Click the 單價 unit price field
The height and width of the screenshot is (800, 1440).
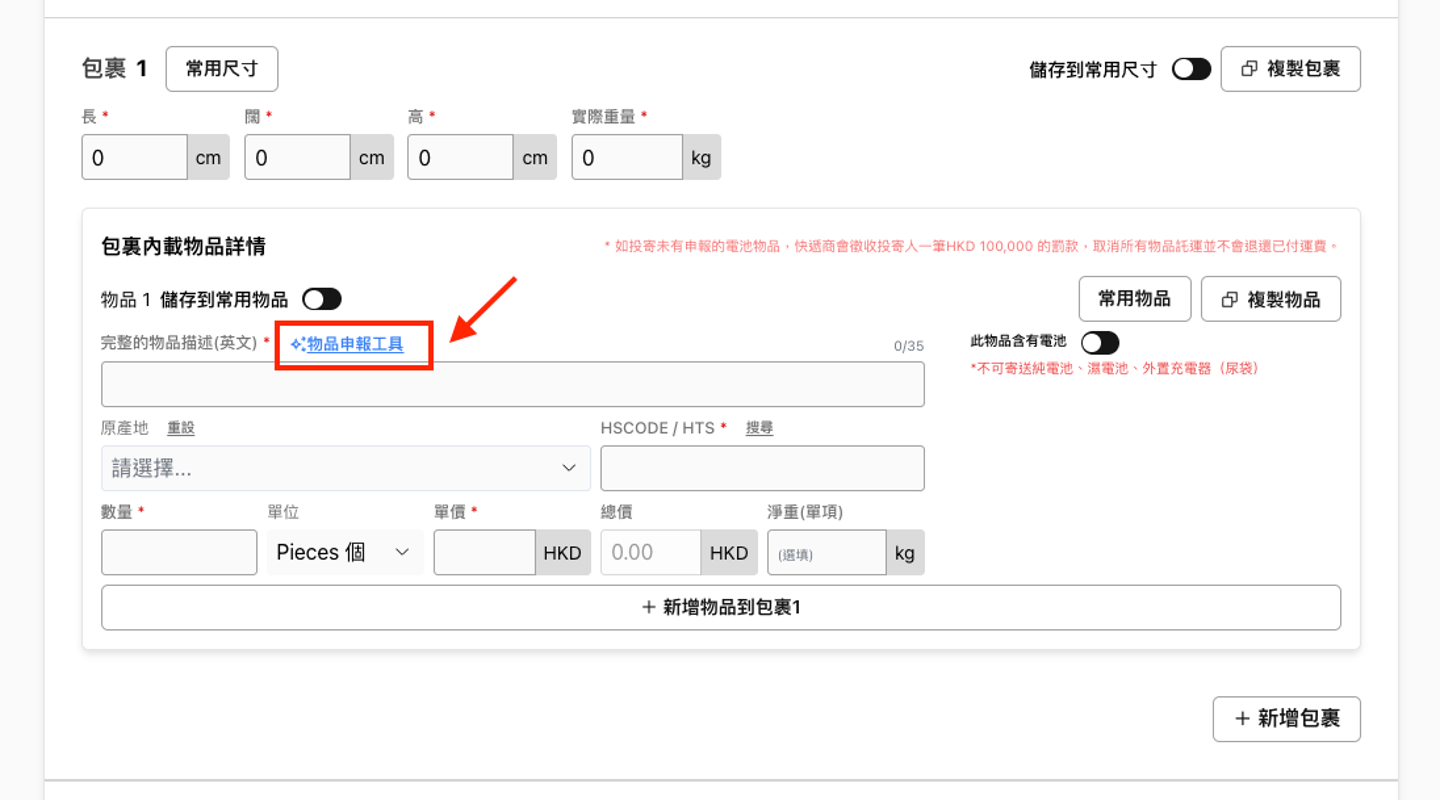click(484, 553)
